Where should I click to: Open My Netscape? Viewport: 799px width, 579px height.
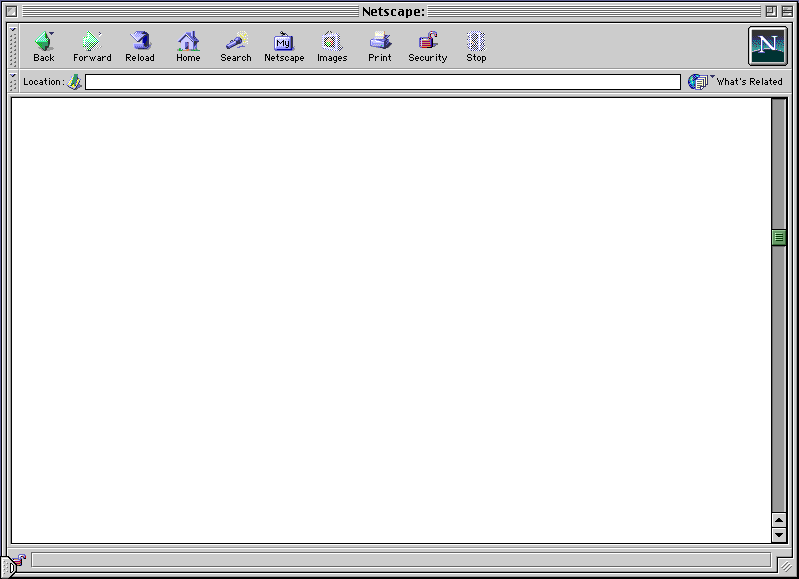284,46
